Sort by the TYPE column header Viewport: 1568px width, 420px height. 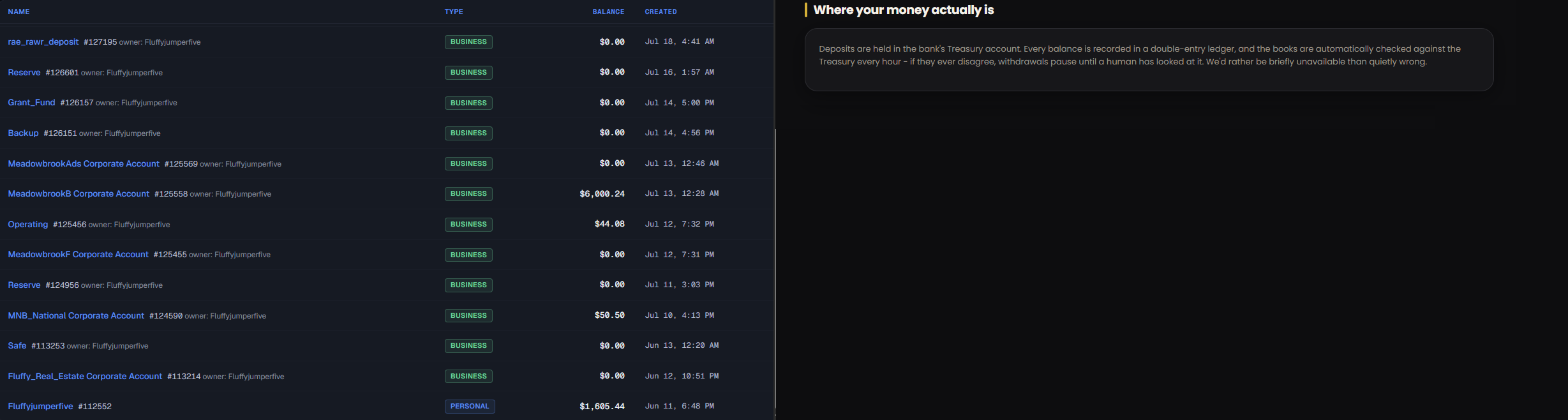(454, 11)
